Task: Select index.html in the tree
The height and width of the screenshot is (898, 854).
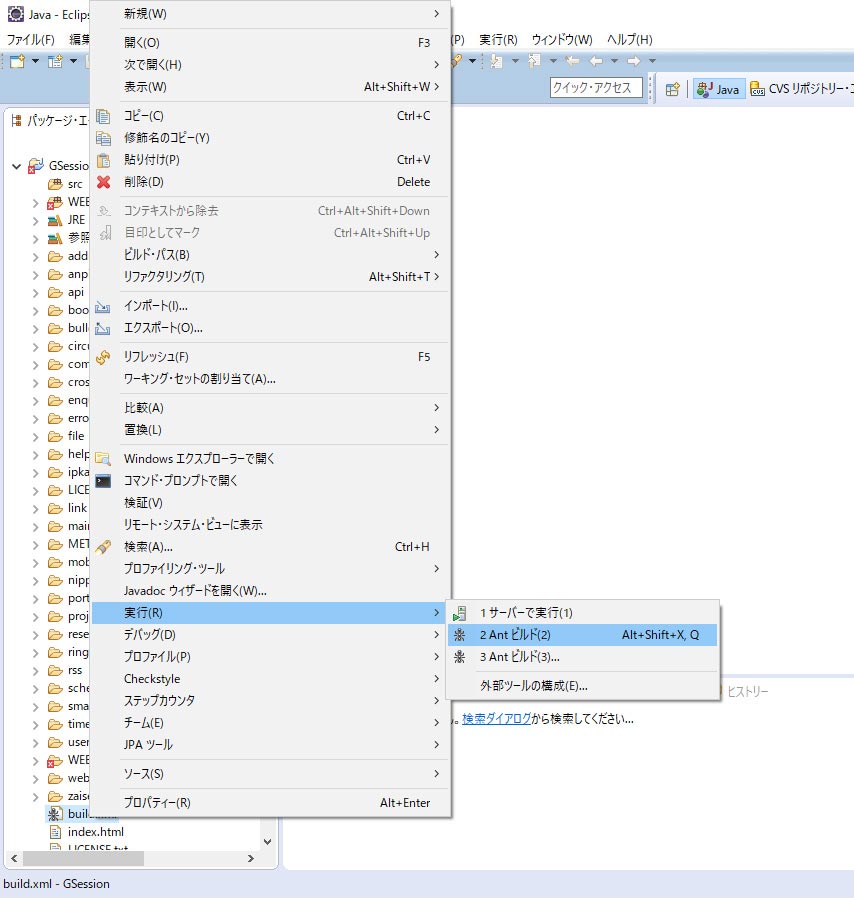Action: (x=96, y=832)
